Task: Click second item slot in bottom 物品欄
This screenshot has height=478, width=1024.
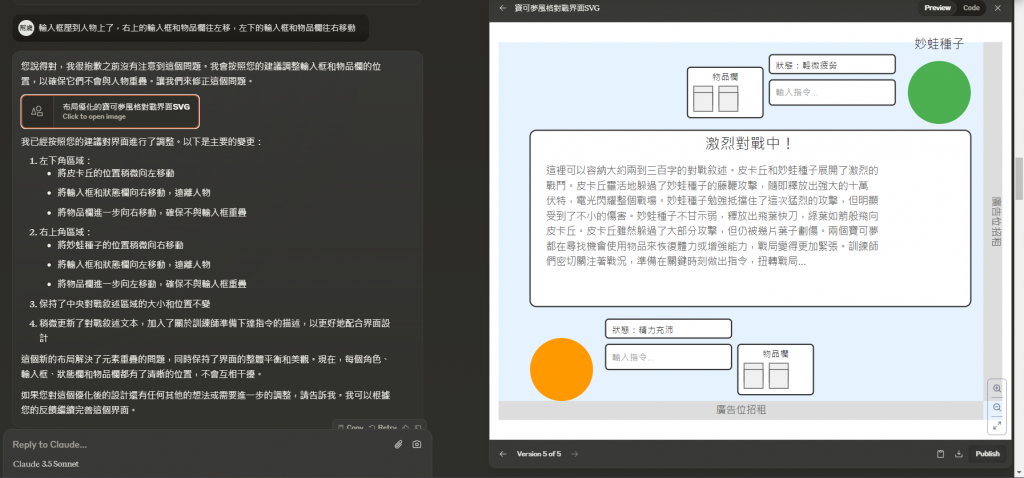Action: point(778,375)
